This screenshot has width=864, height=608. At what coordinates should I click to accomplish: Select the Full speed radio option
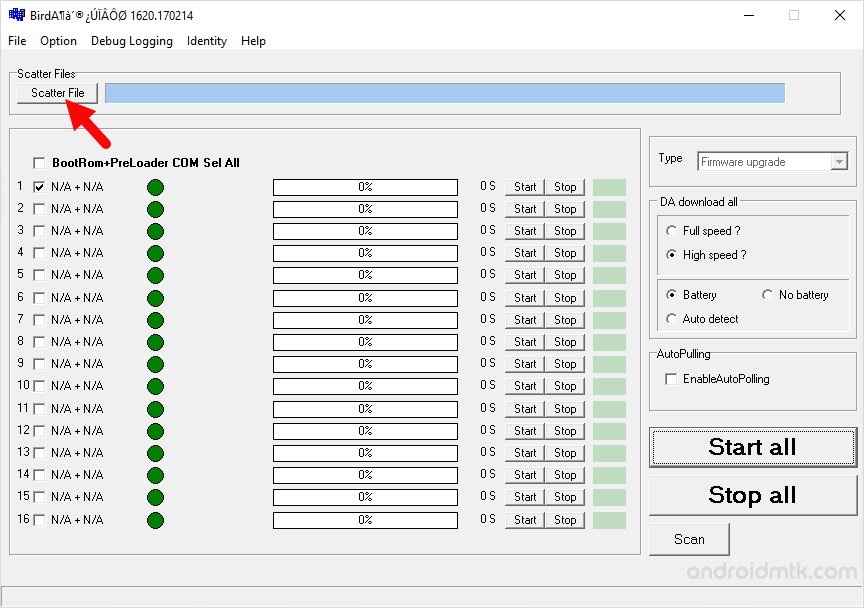click(x=672, y=231)
